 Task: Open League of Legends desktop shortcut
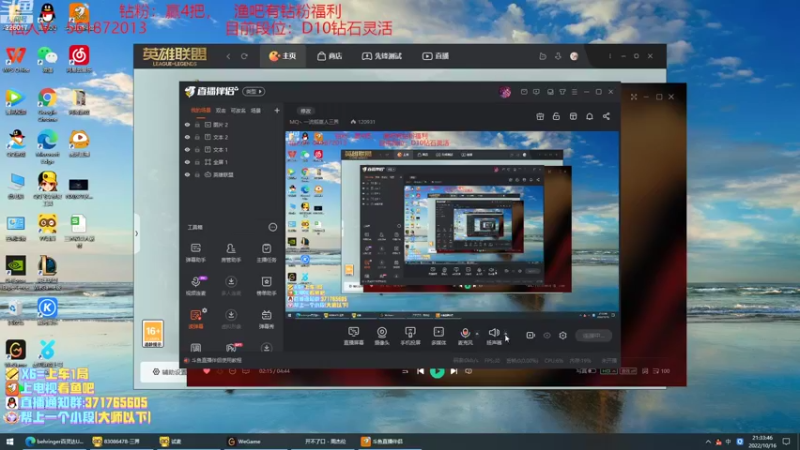point(47,271)
